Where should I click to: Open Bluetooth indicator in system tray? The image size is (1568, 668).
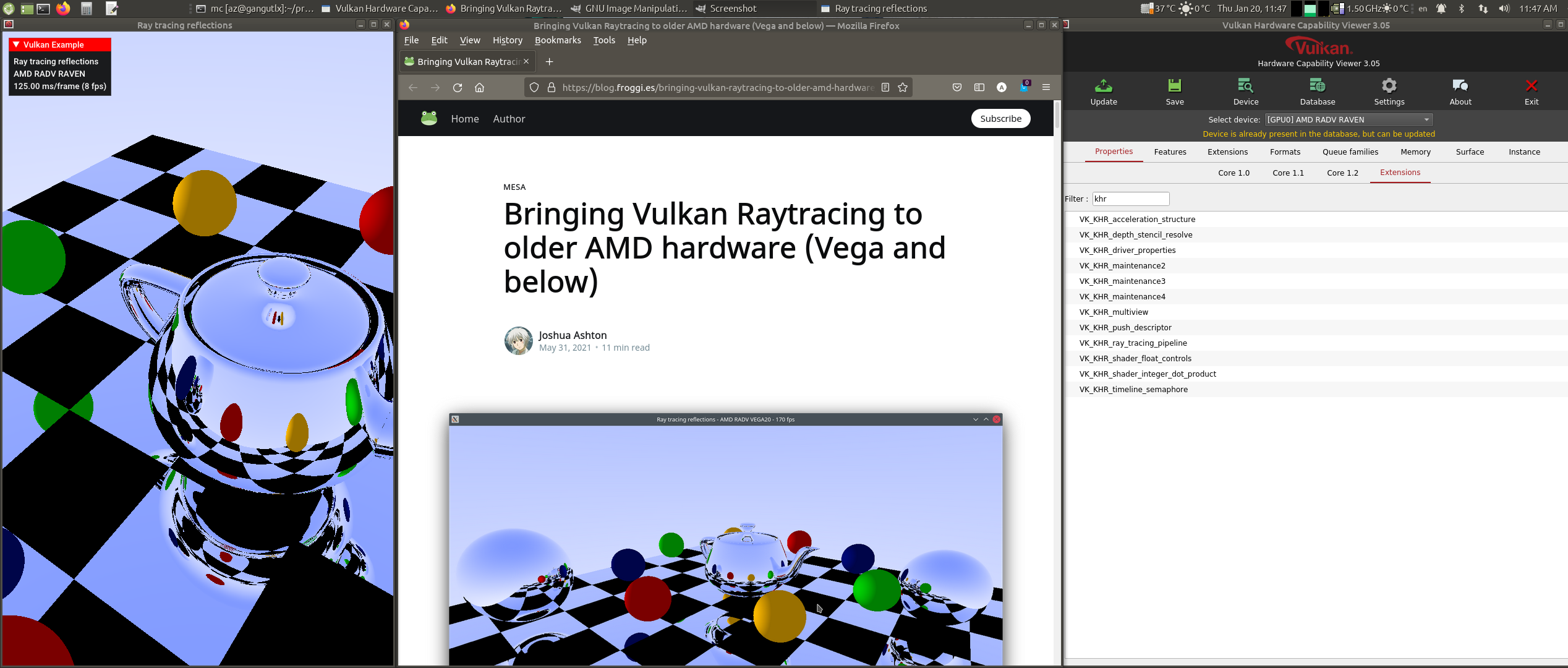click(x=1462, y=9)
